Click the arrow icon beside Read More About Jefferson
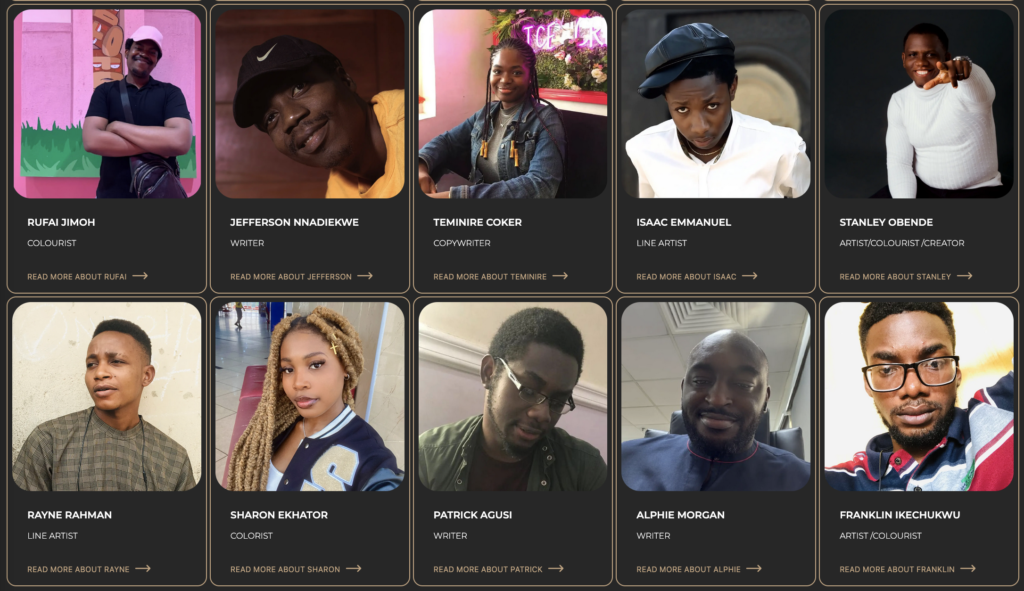This screenshot has width=1024, height=591. 365,276
